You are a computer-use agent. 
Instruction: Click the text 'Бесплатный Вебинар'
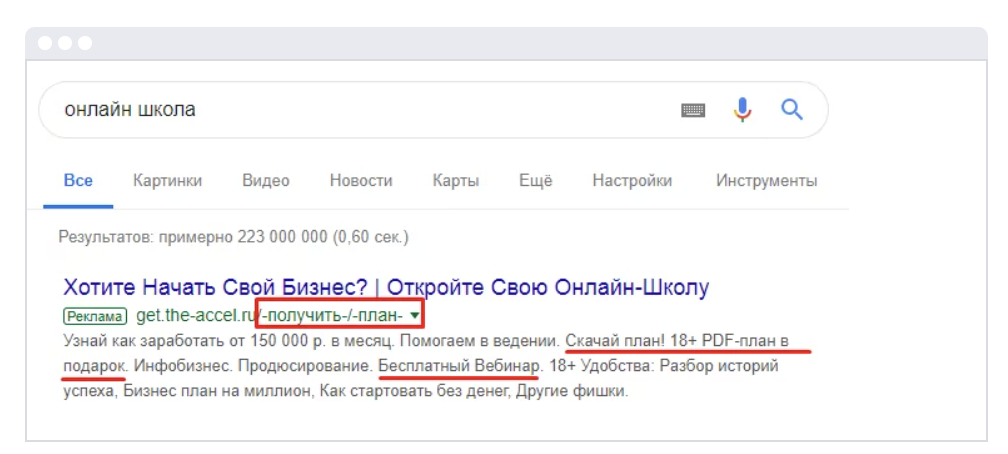(x=460, y=367)
